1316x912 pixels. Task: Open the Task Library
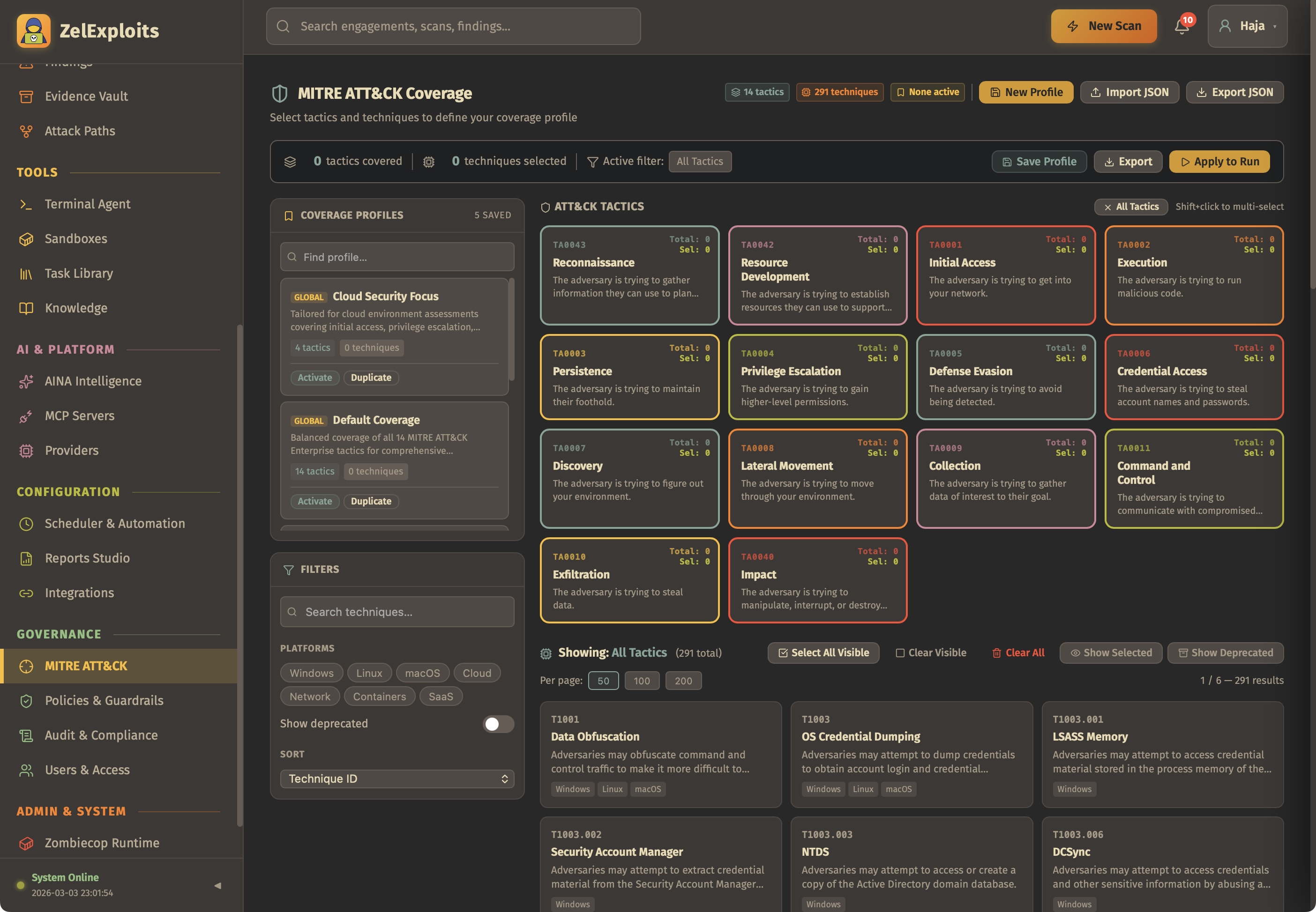pos(78,273)
